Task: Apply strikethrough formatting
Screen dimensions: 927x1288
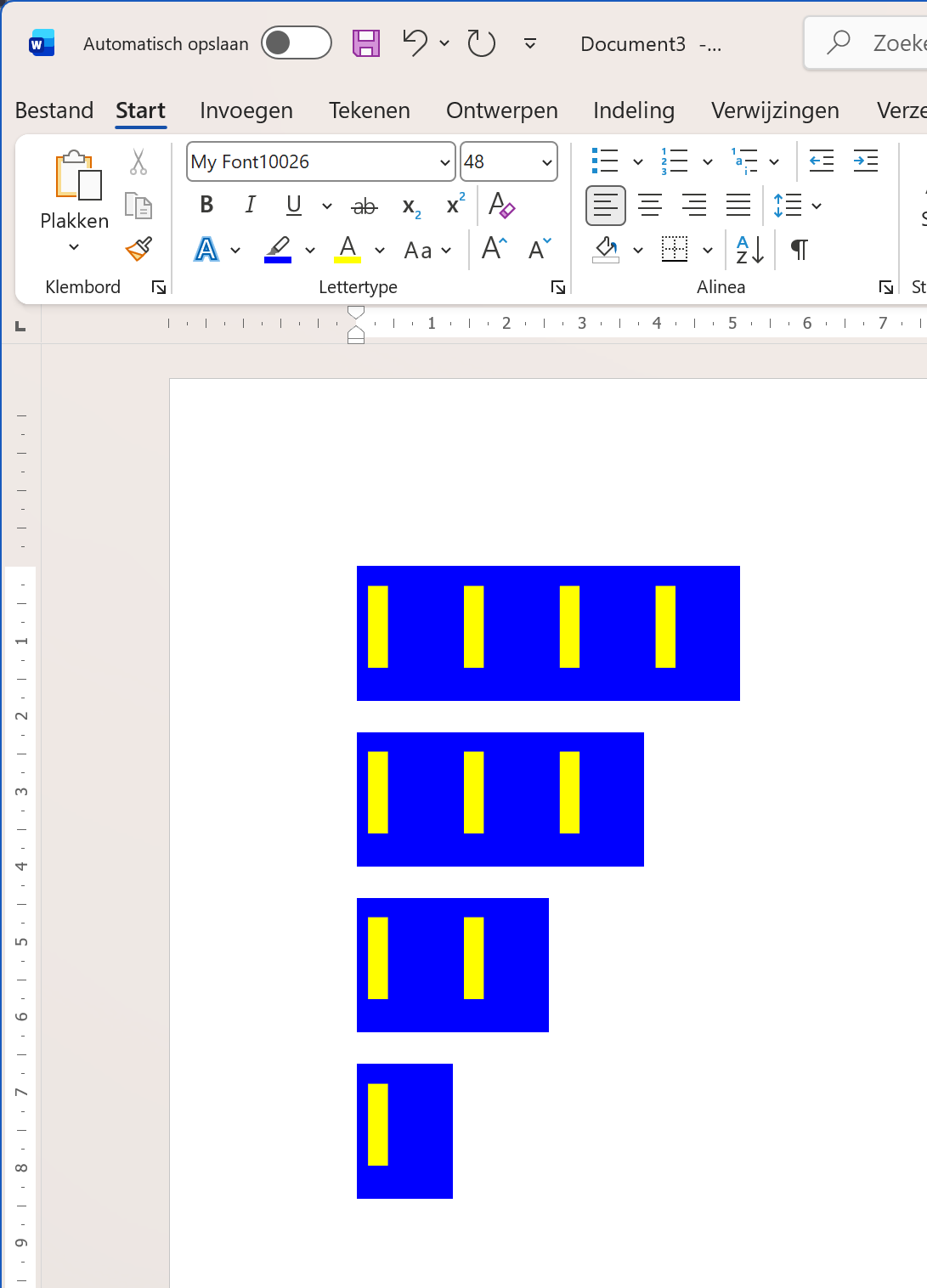Action: coord(365,206)
